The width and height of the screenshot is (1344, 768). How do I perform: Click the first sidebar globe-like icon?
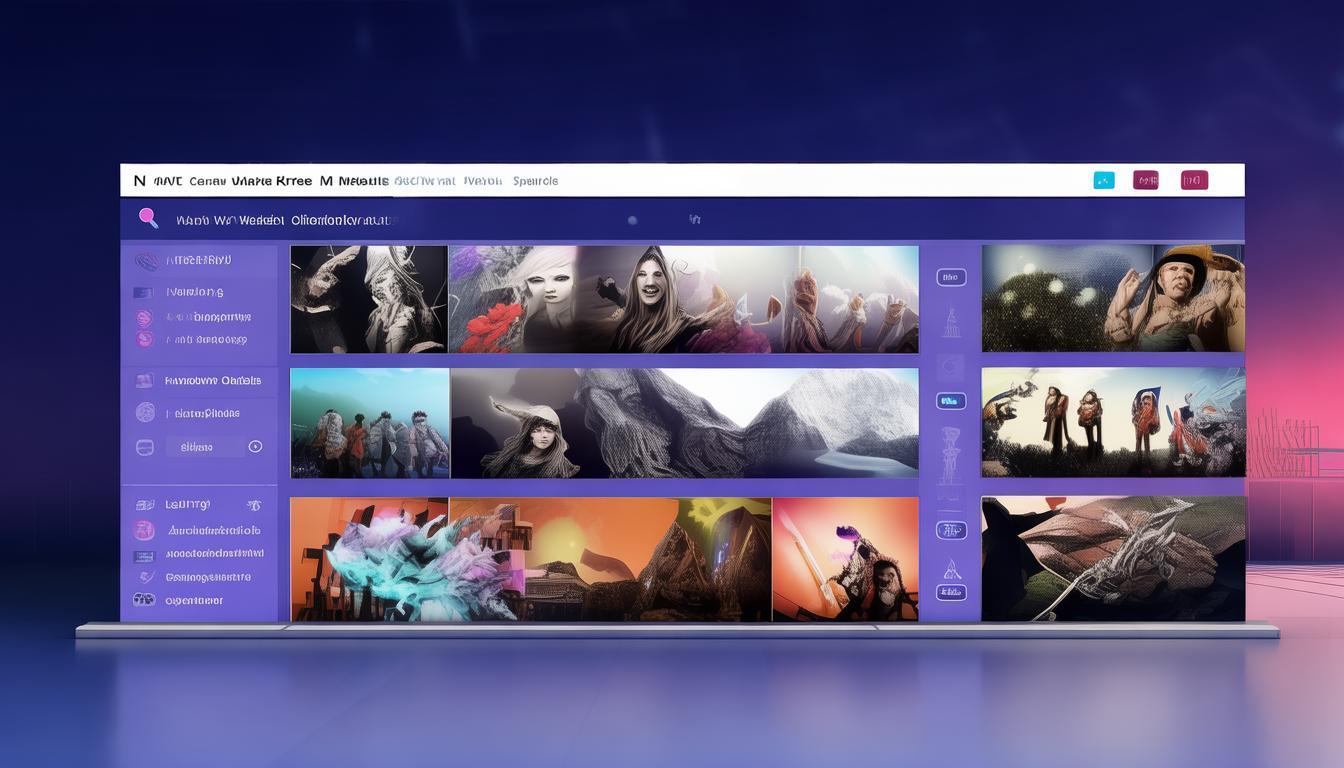click(146, 261)
